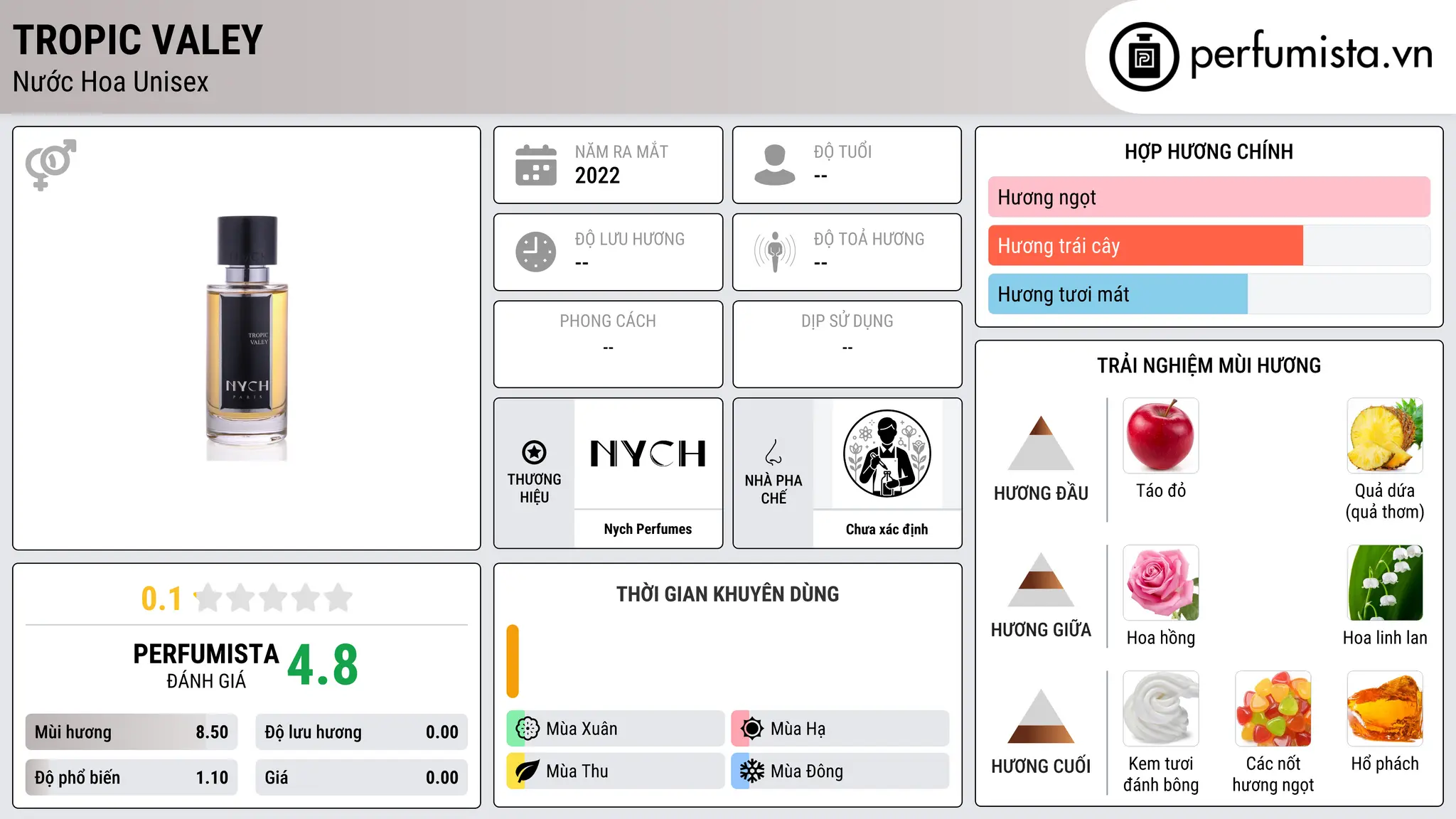Click the calendar icon beside Năm ra mắt
Image resolution: width=1456 pixels, height=819 pixels.
point(536,165)
